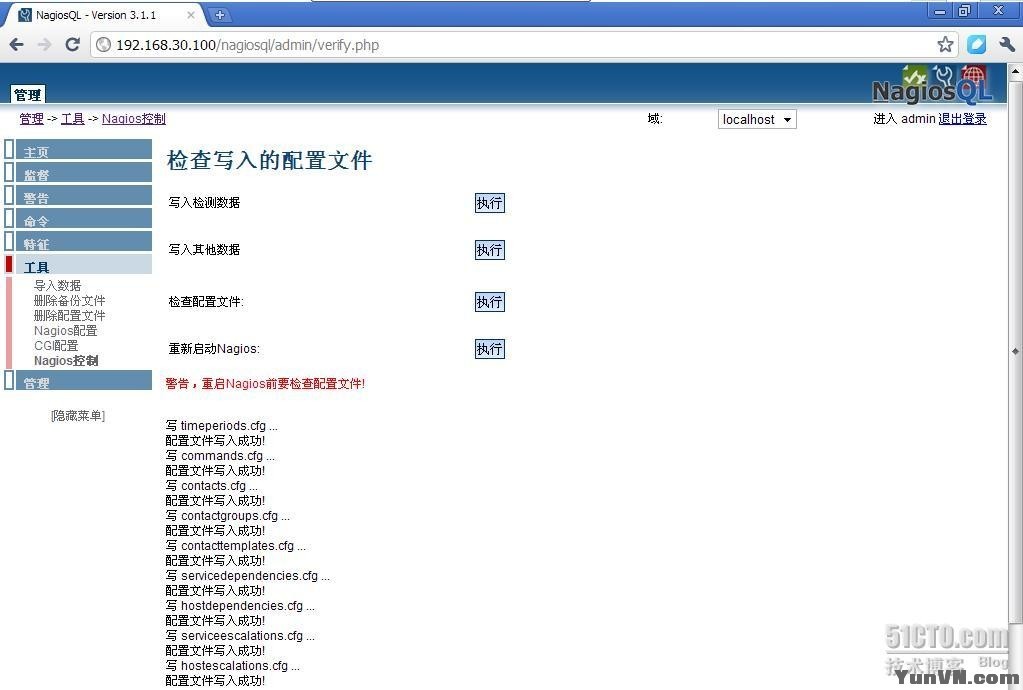Click the 检查写入的配置文件 page heading

pos(269,160)
